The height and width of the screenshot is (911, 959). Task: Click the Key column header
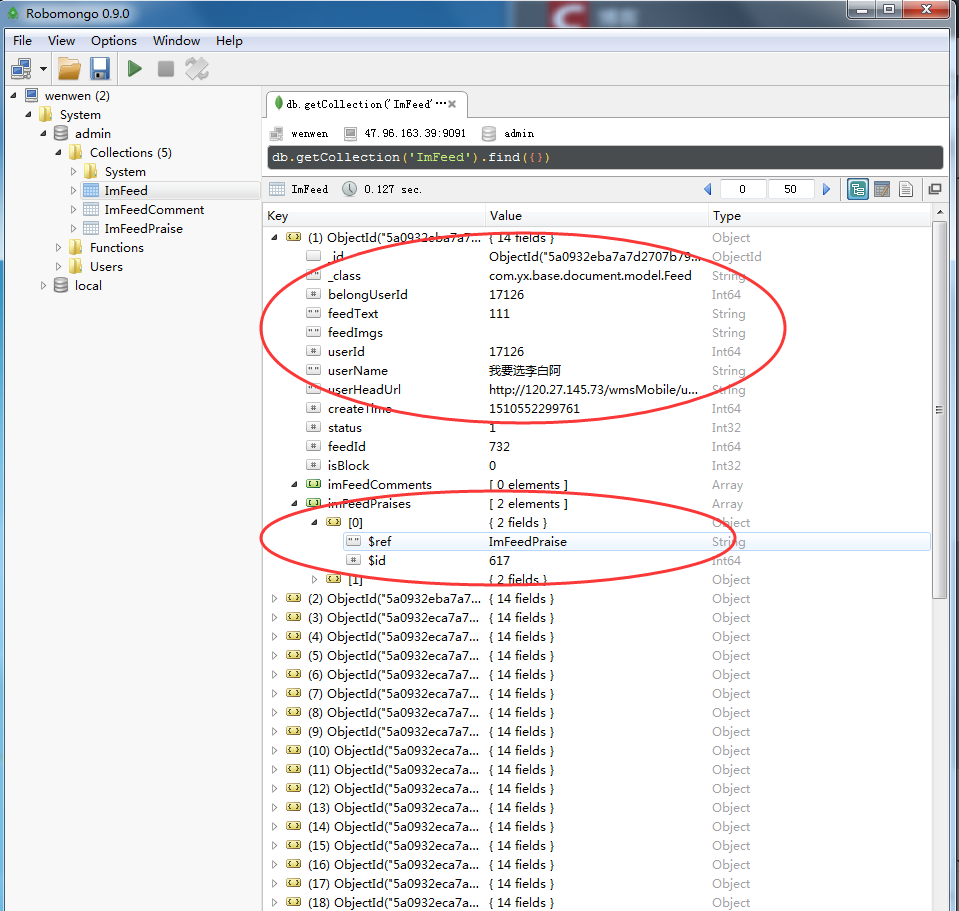(x=375, y=216)
